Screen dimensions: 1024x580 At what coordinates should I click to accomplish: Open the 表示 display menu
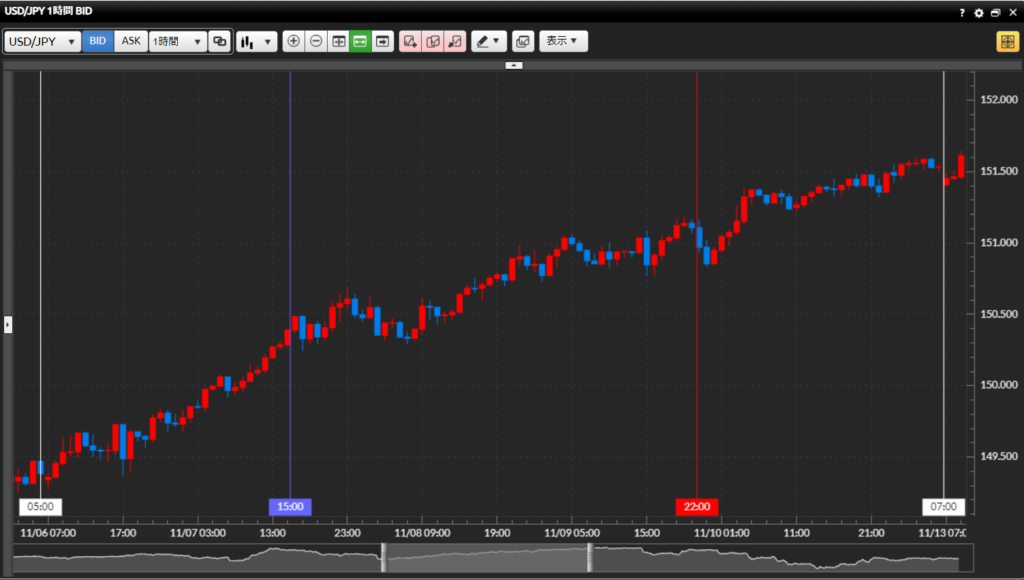(x=563, y=42)
